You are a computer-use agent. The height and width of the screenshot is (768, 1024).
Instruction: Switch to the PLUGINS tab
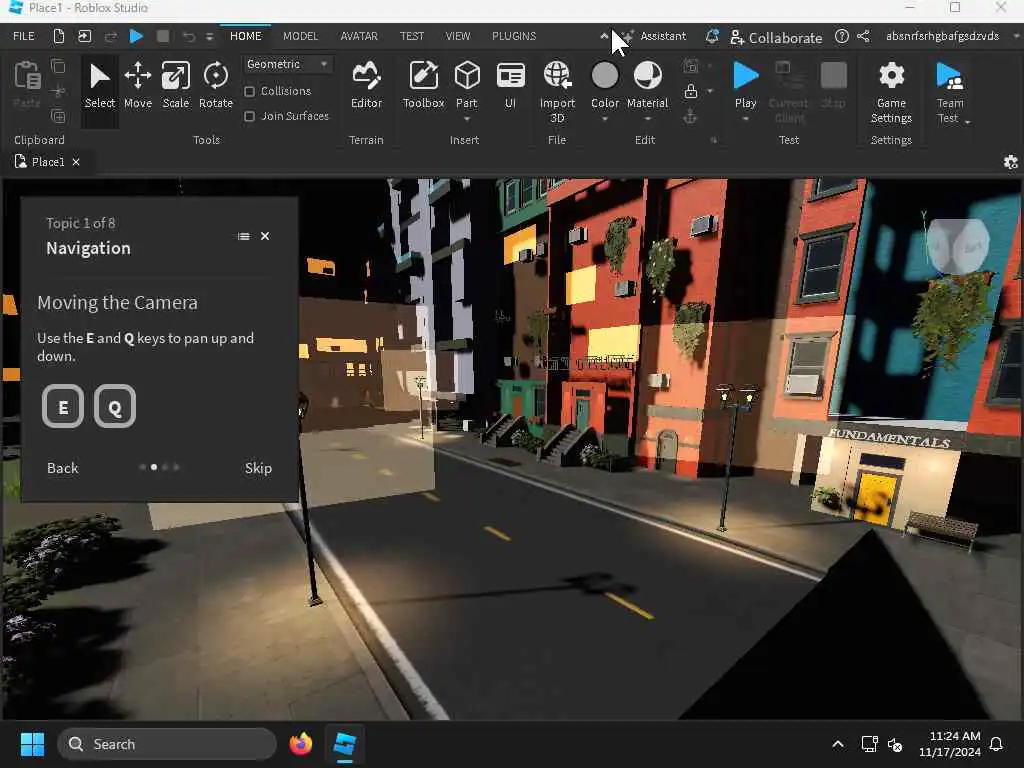[514, 36]
